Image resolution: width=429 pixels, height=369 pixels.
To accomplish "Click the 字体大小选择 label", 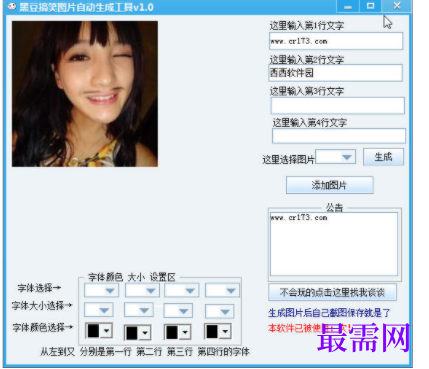I will (x=42, y=305).
